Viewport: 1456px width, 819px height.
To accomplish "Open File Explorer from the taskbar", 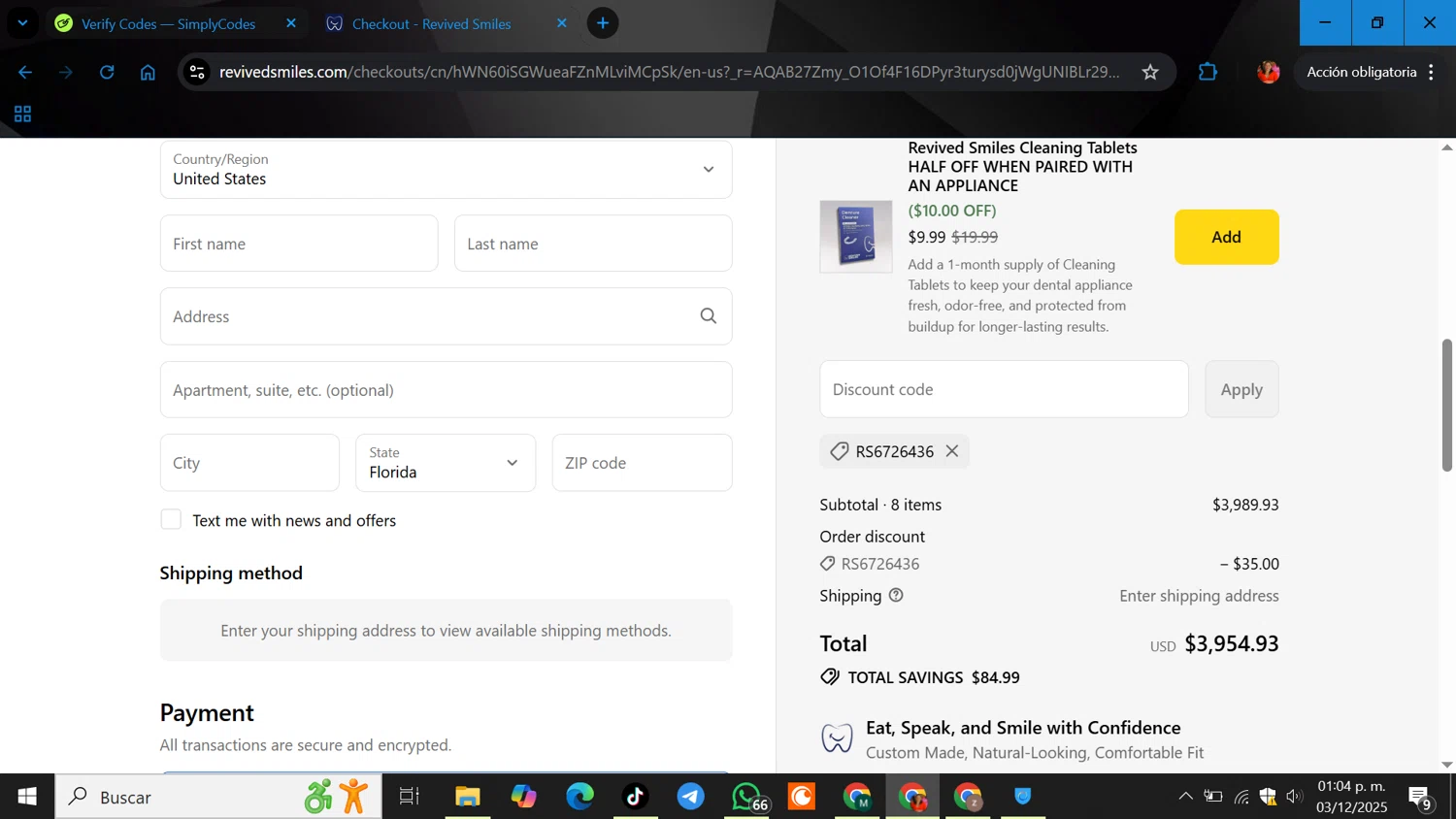I will [x=468, y=797].
